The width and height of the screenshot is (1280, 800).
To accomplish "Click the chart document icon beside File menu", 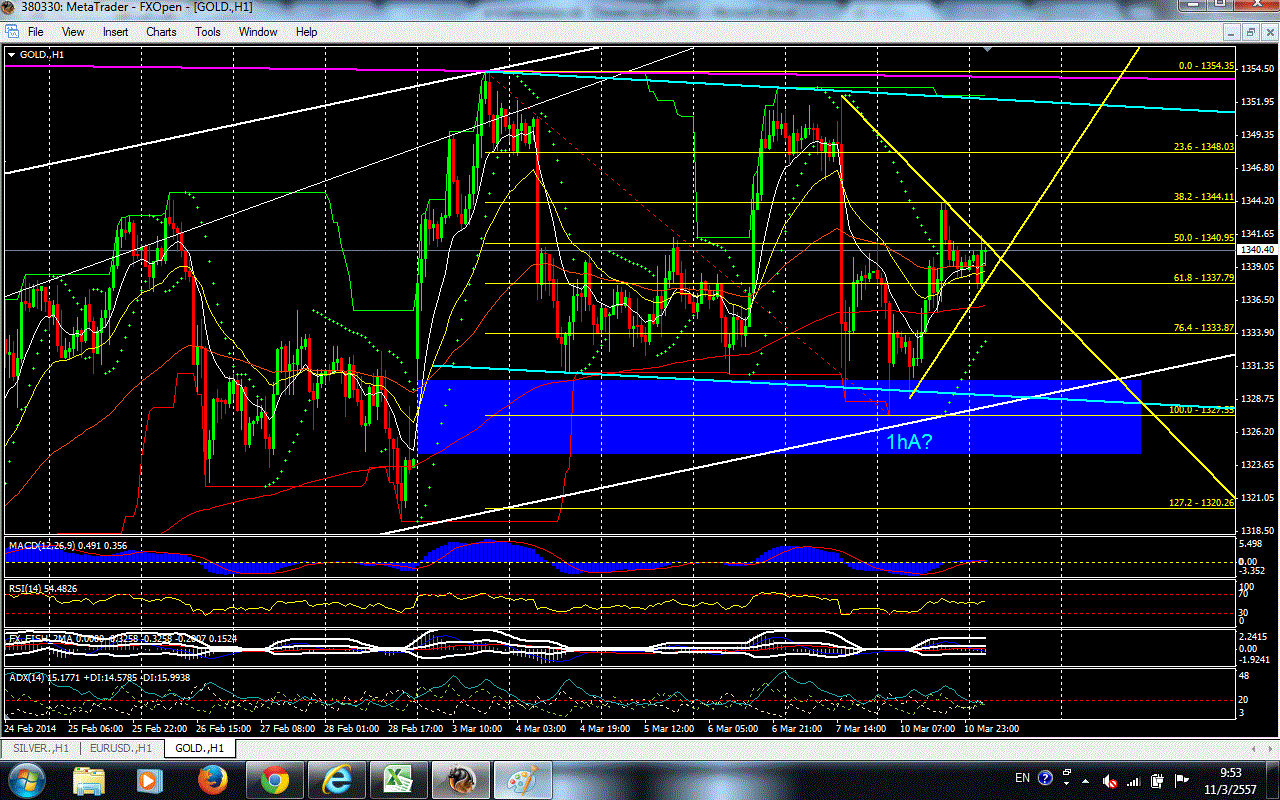I will click(11, 31).
